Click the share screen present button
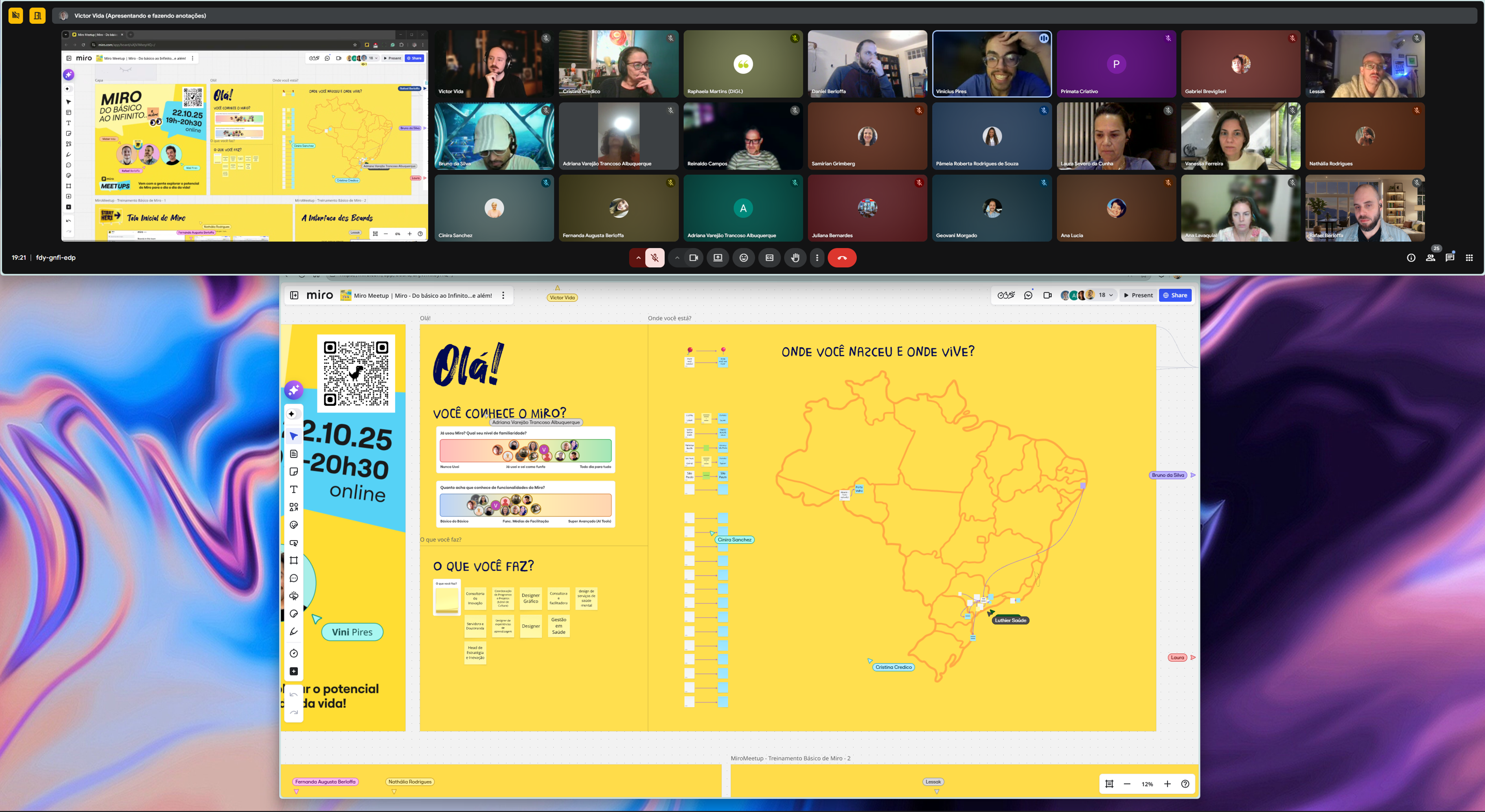1485x812 pixels. click(x=718, y=257)
